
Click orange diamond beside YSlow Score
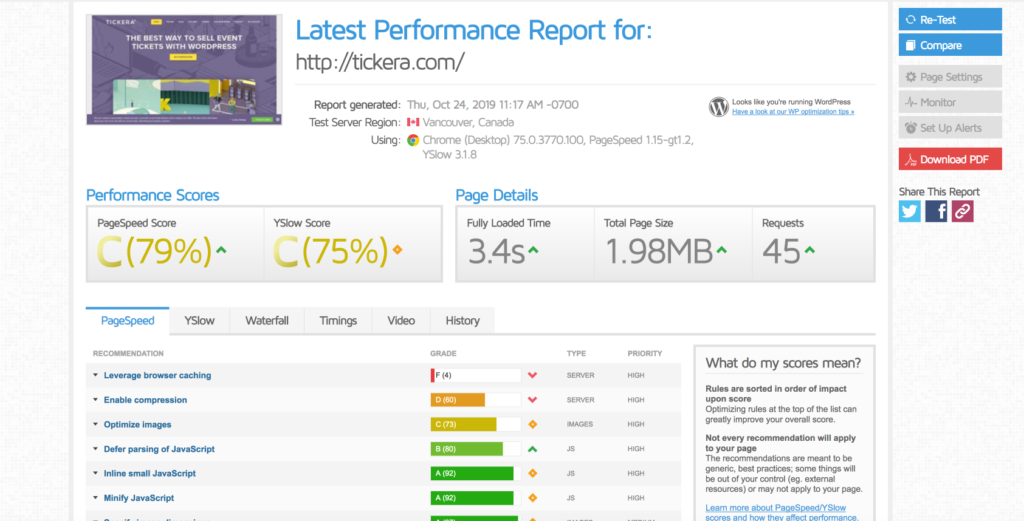[x=397, y=249]
